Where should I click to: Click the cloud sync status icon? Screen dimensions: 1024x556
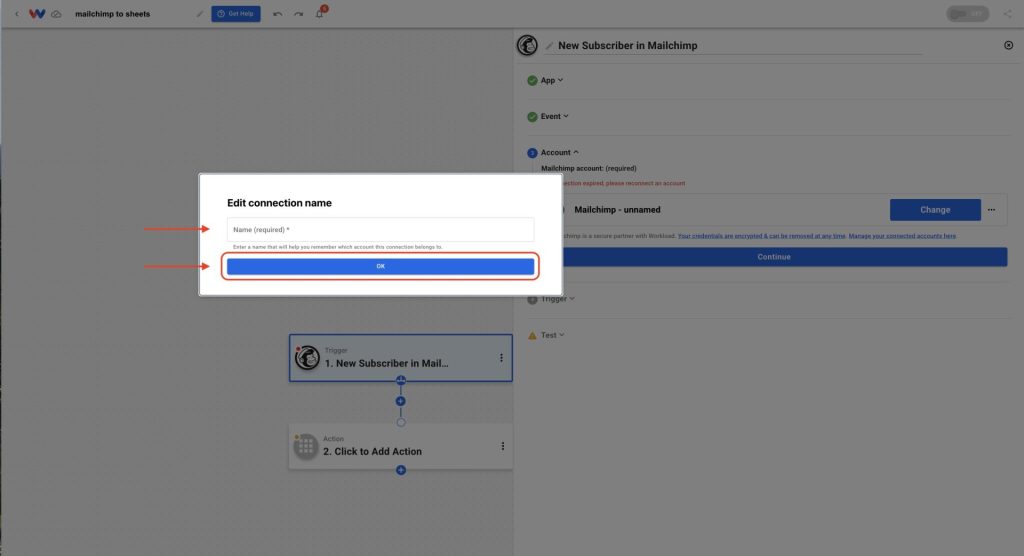(56, 14)
